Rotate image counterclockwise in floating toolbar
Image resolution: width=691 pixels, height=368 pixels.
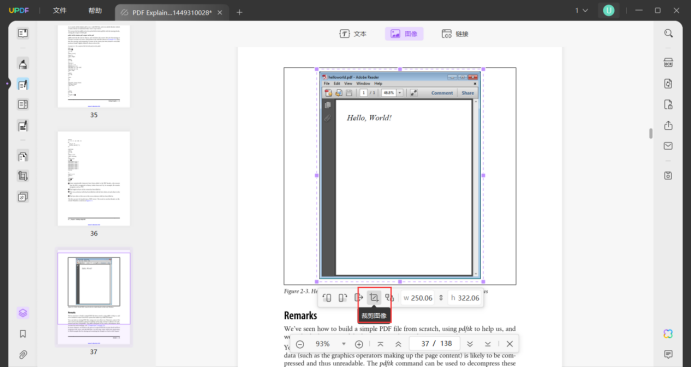pyautogui.click(x=327, y=298)
